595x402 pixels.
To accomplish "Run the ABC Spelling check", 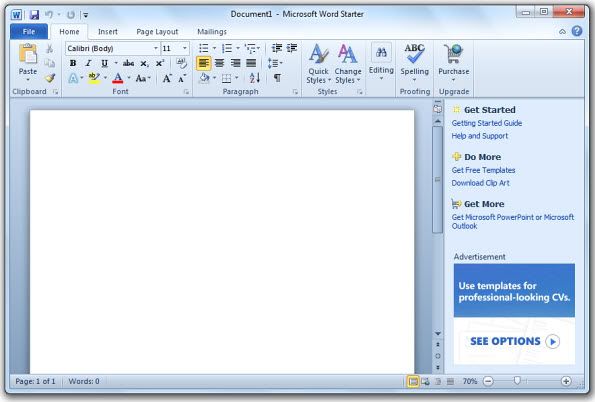I will tap(414, 63).
